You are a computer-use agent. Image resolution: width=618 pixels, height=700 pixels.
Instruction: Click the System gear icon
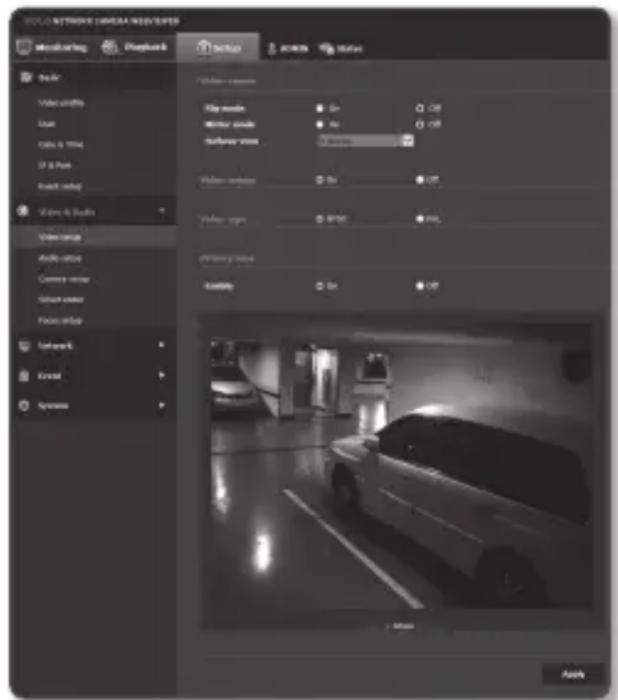pos(24,405)
